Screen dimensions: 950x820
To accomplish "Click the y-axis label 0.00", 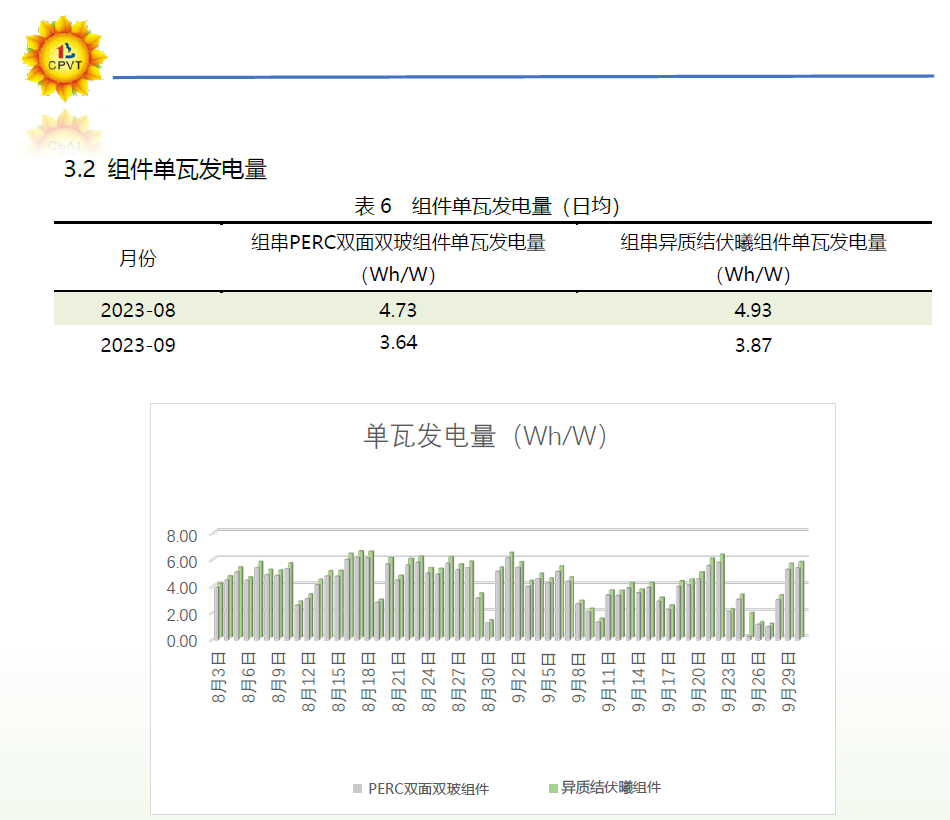I will 182,641.
